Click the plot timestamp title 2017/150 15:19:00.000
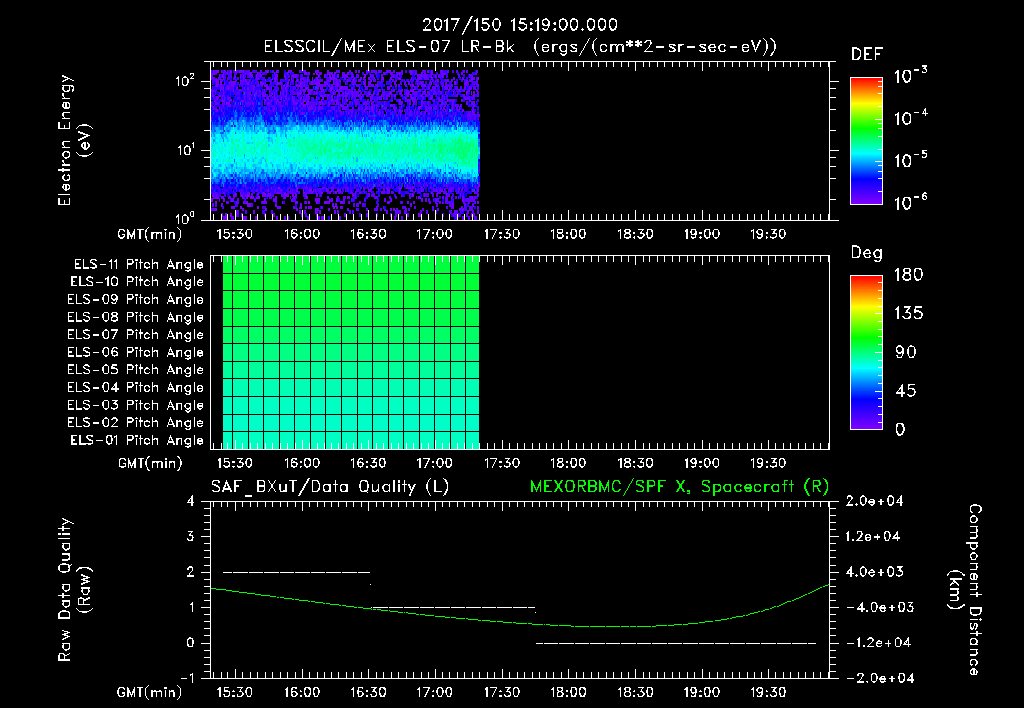Image resolution: width=1024 pixels, height=708 pixels. tap(519, 25)
